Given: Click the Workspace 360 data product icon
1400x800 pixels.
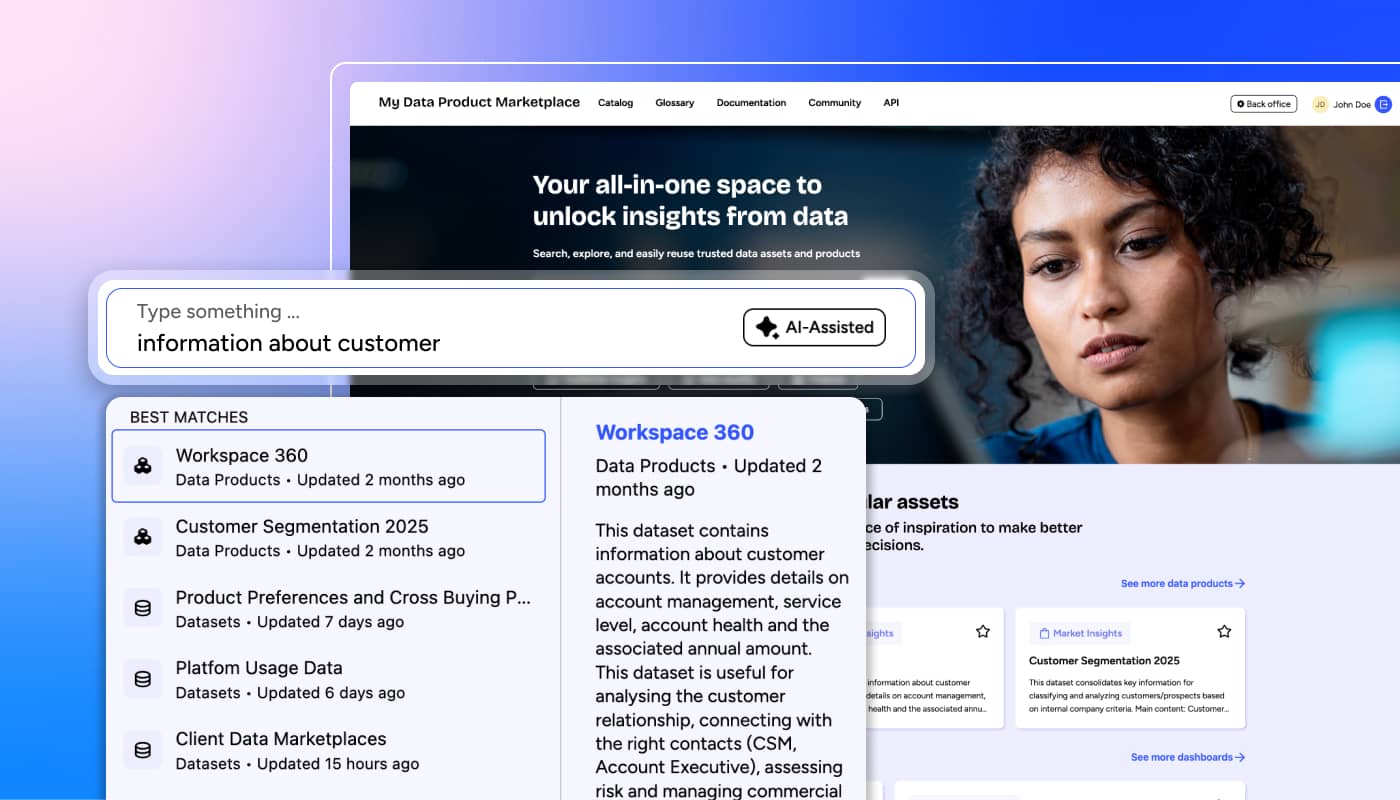Looking at the screenshot, I should [143, 466].
